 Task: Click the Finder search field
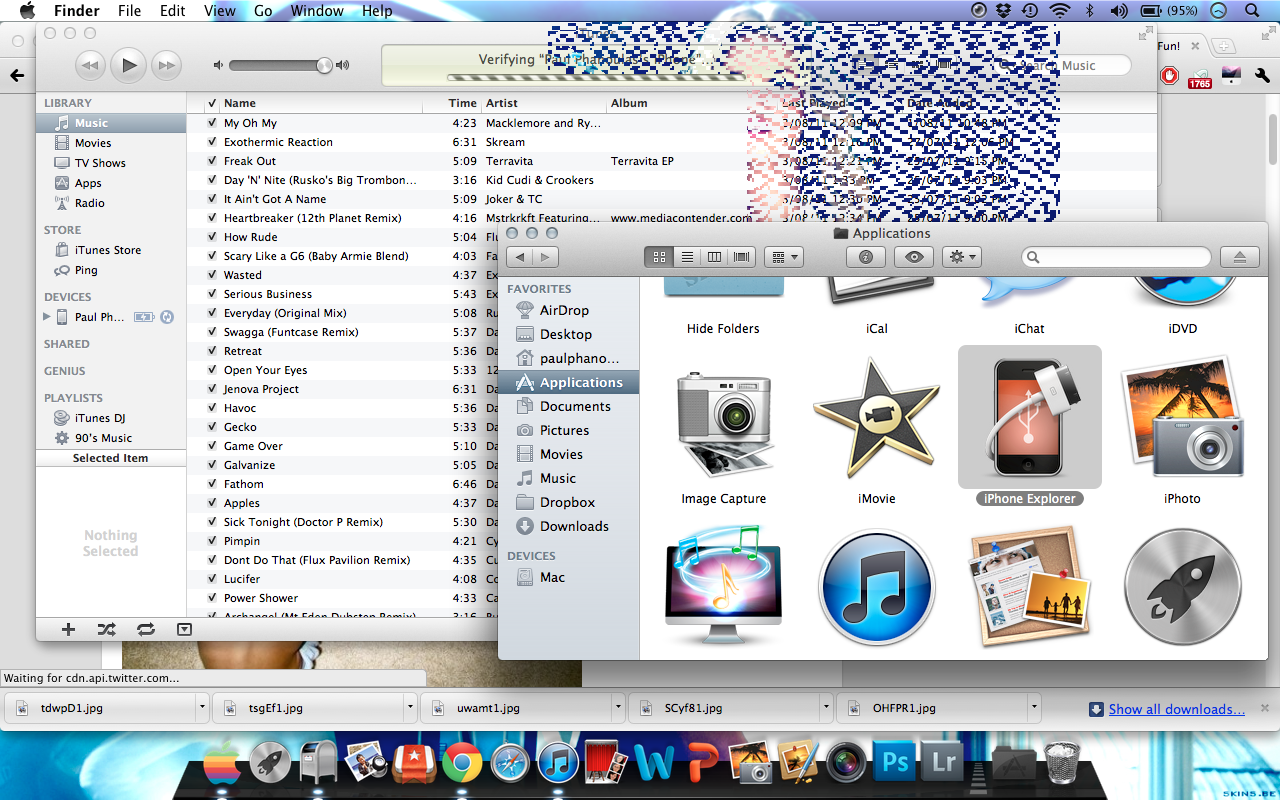(1116, 257)
